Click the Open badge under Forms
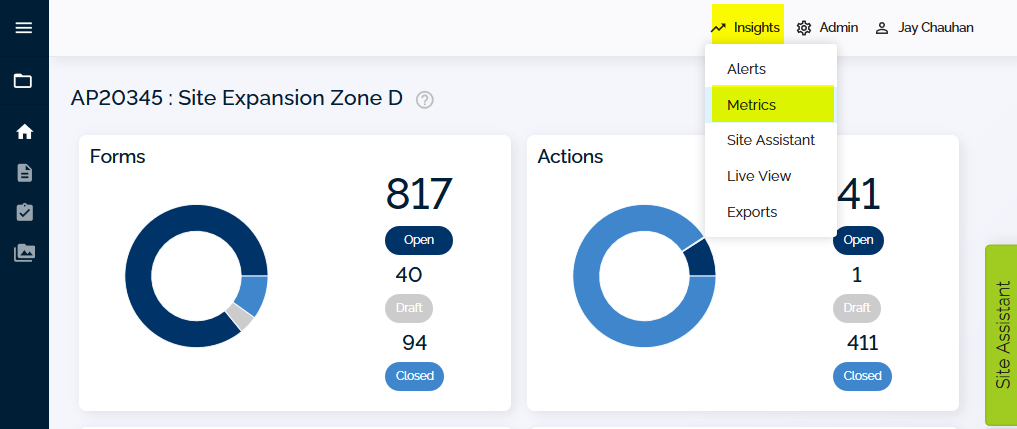Screen dimensions: 1017x429 [x=419, y=240]
